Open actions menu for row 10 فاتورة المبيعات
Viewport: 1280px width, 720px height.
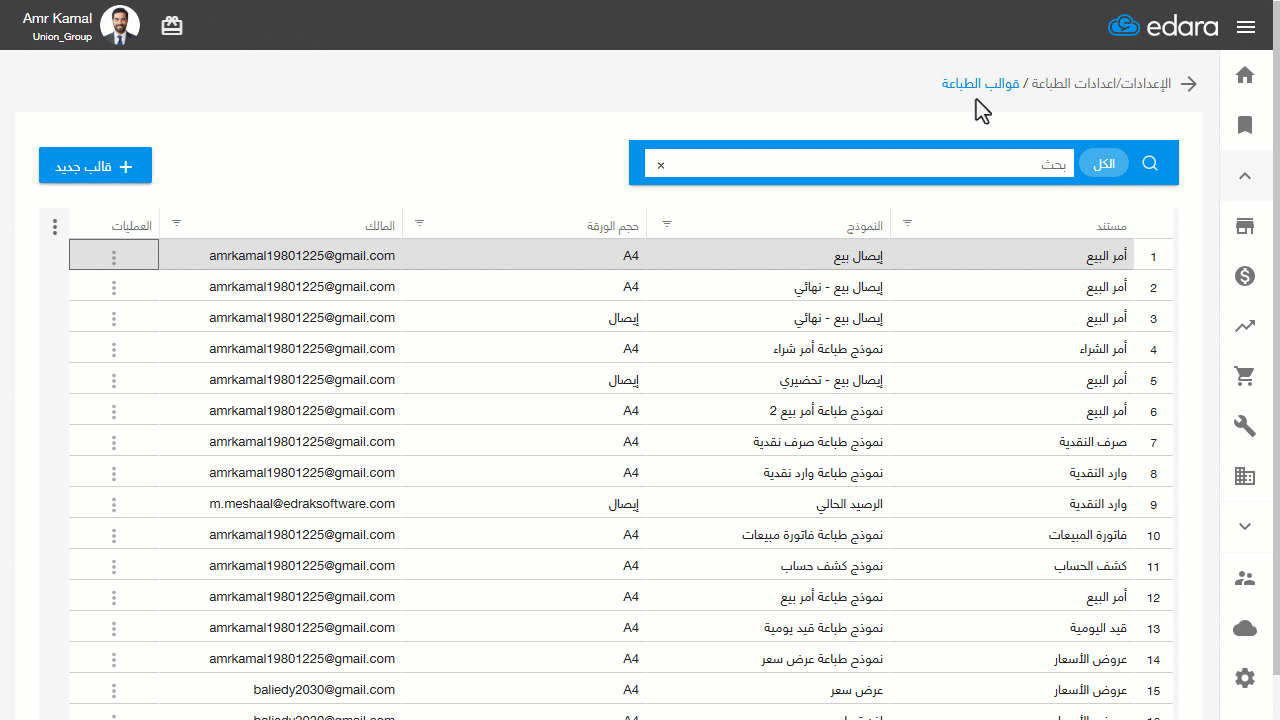tap(114, 536)
